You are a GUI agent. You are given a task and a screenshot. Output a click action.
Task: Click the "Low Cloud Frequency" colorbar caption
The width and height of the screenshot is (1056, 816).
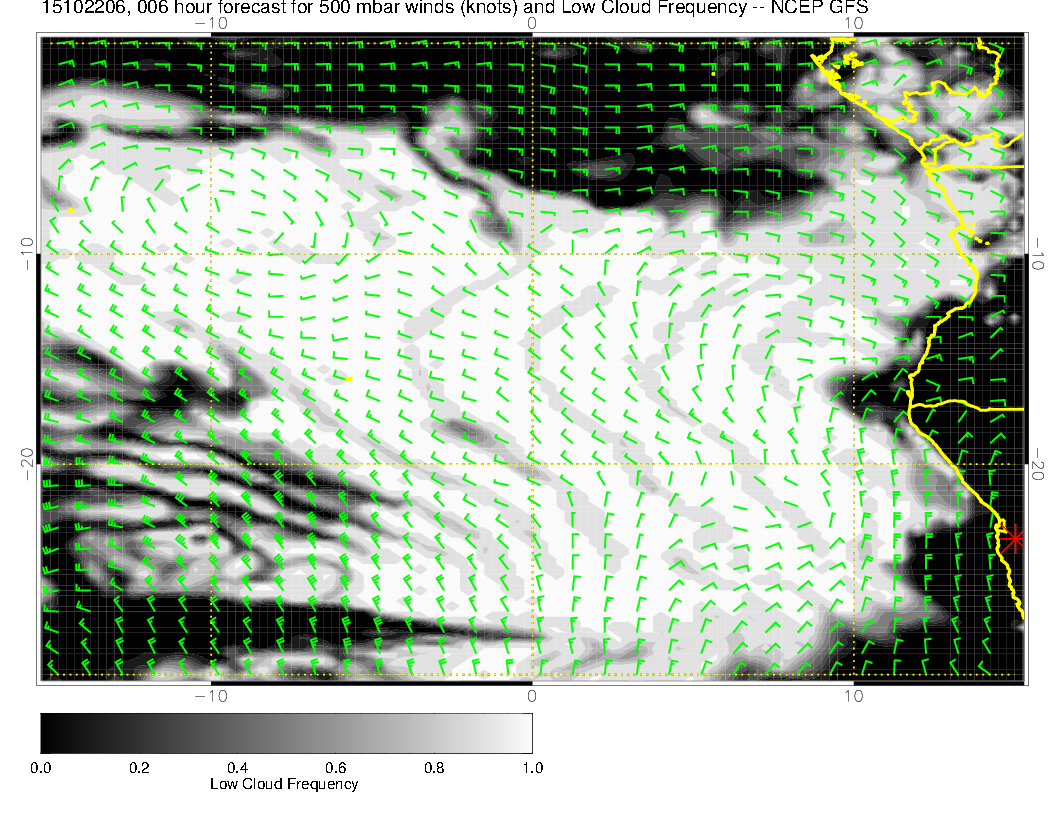[x=284, y=784]
